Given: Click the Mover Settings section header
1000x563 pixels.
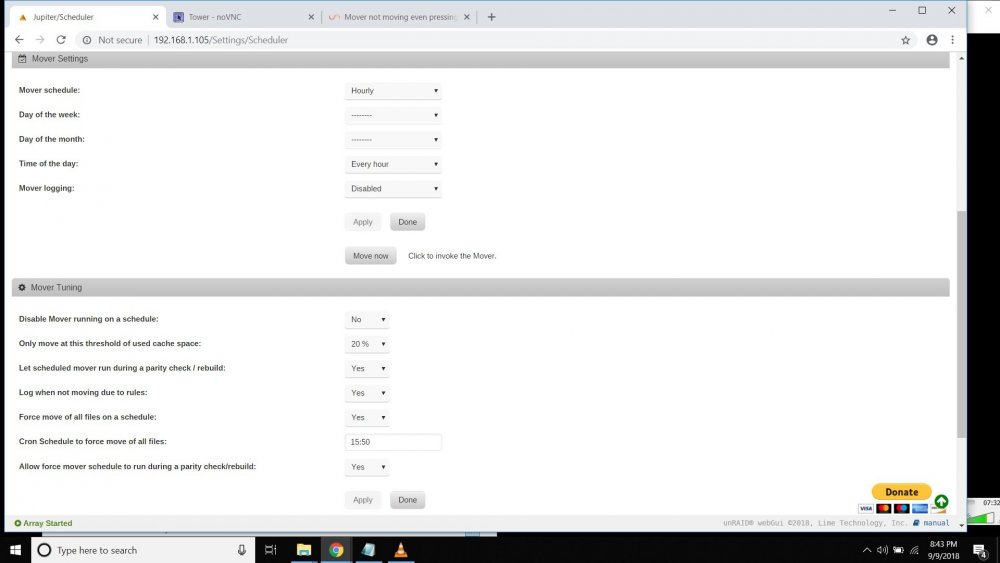Looking at the screenshot, I should tap(480, 59).
